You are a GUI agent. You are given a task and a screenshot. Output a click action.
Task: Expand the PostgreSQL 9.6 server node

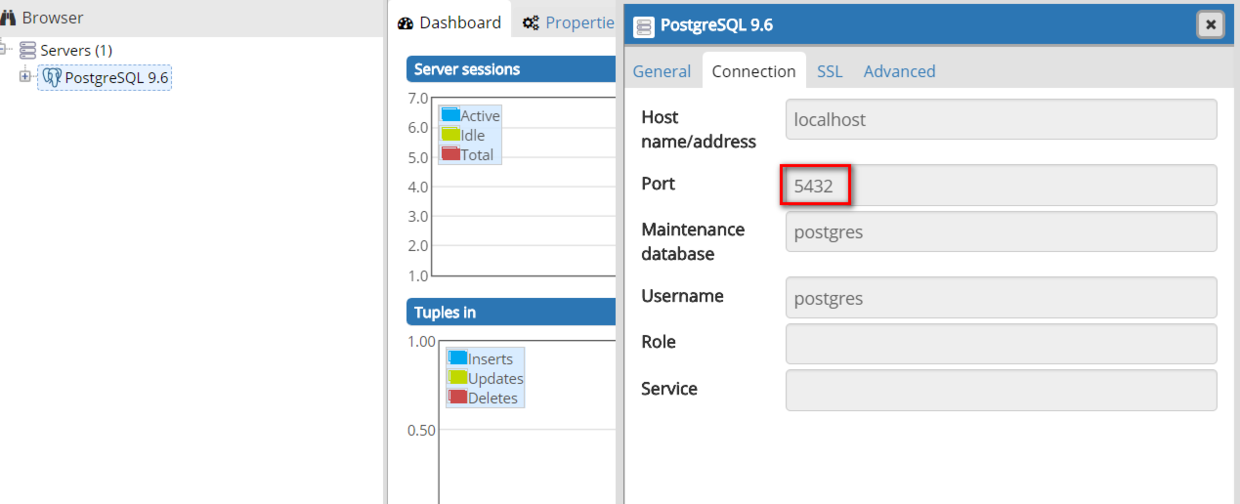coord(25,76)
